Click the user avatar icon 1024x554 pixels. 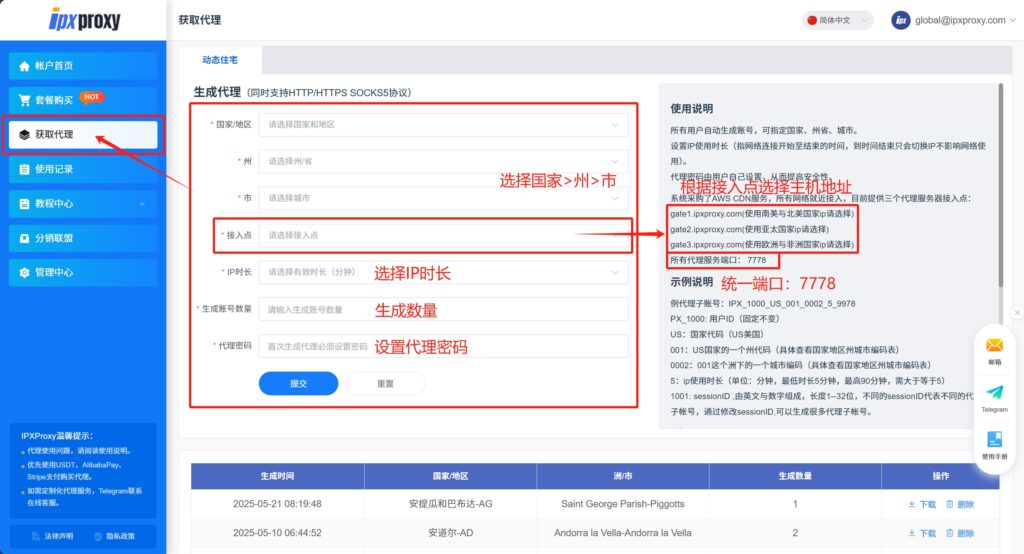point(901,20)
